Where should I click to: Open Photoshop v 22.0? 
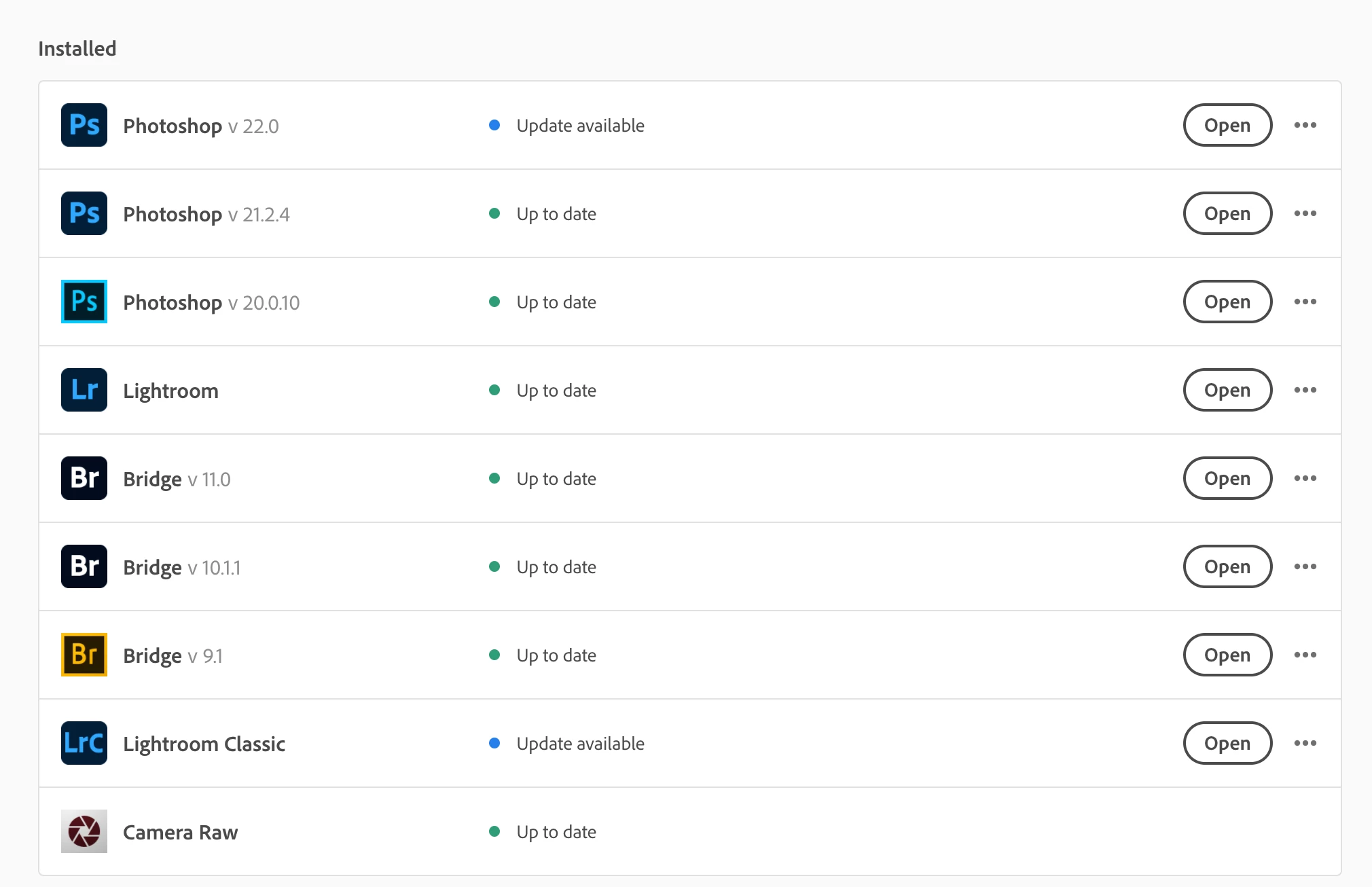coord(1227,125)
